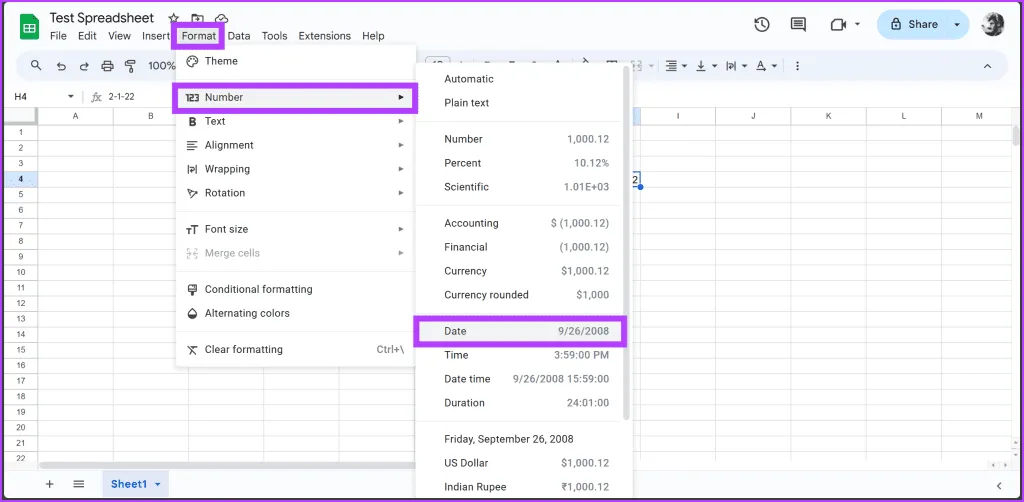Select the paint format roller icon
Image resolution: width=1024 pixels, height=502 pixels.
click(x=130, y=66)
